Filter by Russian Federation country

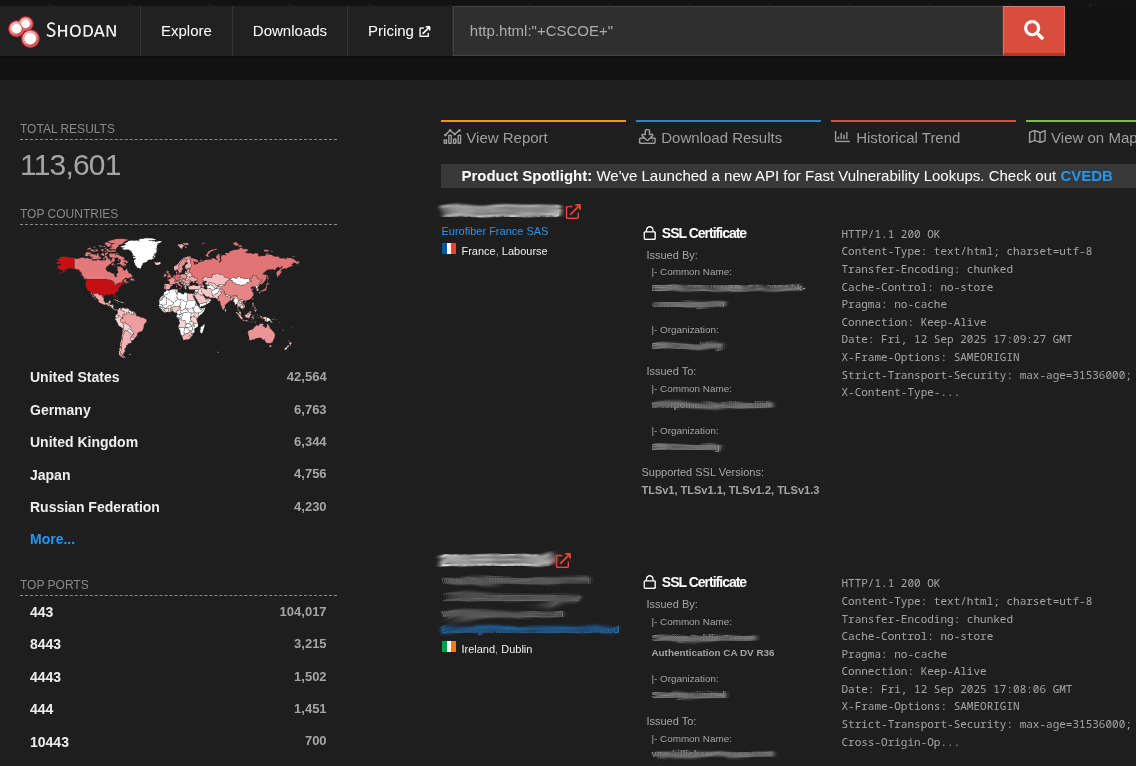point(178,507)
